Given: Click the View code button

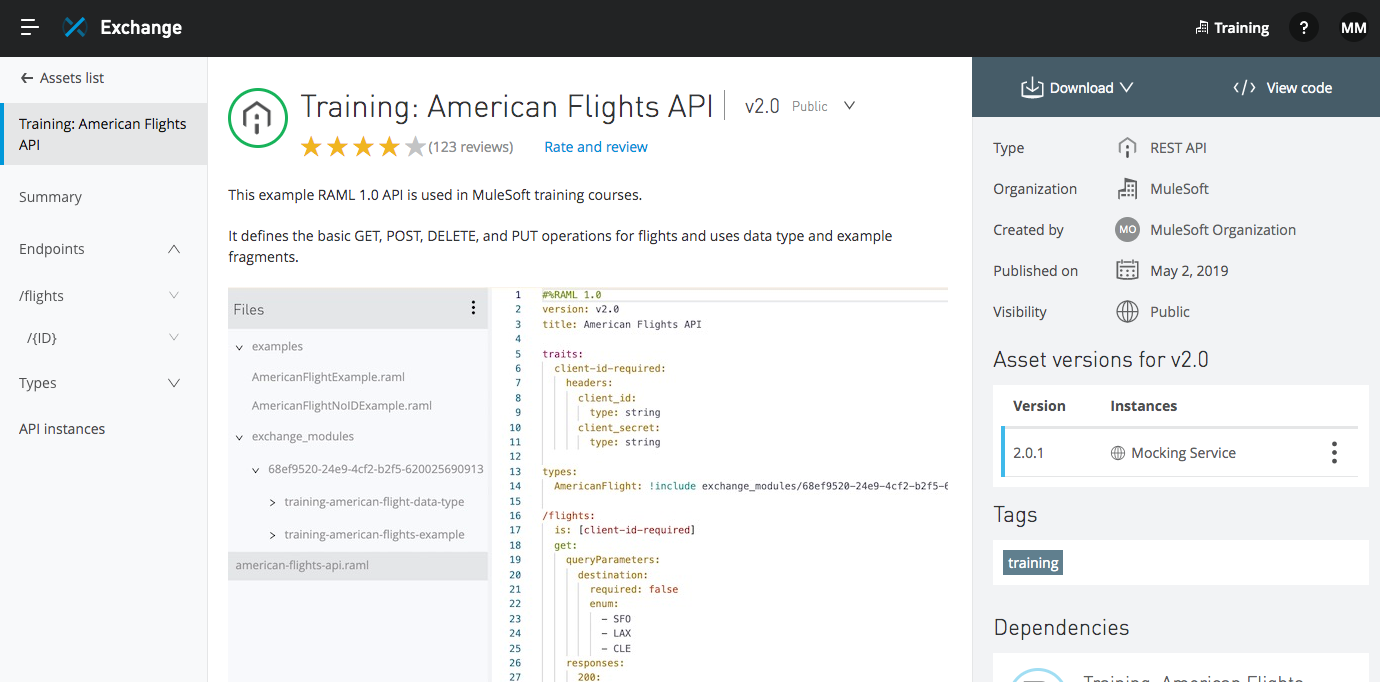Looking at the screenshot, I should [x=1283, y=87].
